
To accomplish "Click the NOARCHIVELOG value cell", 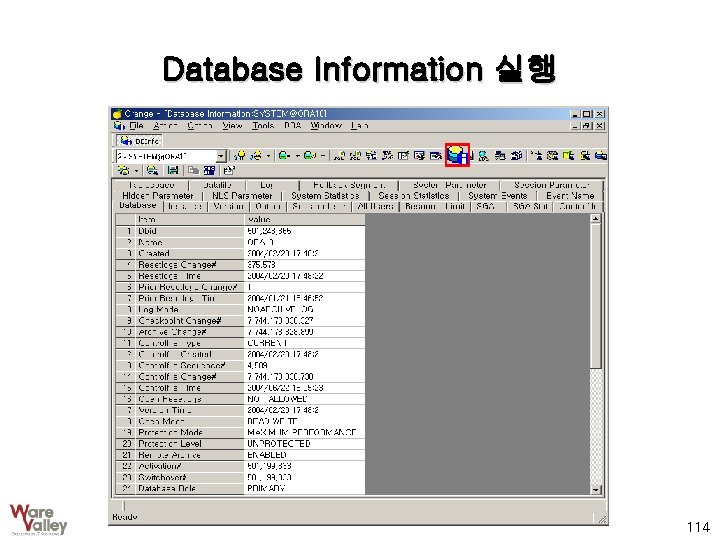I will pos(304,309).
